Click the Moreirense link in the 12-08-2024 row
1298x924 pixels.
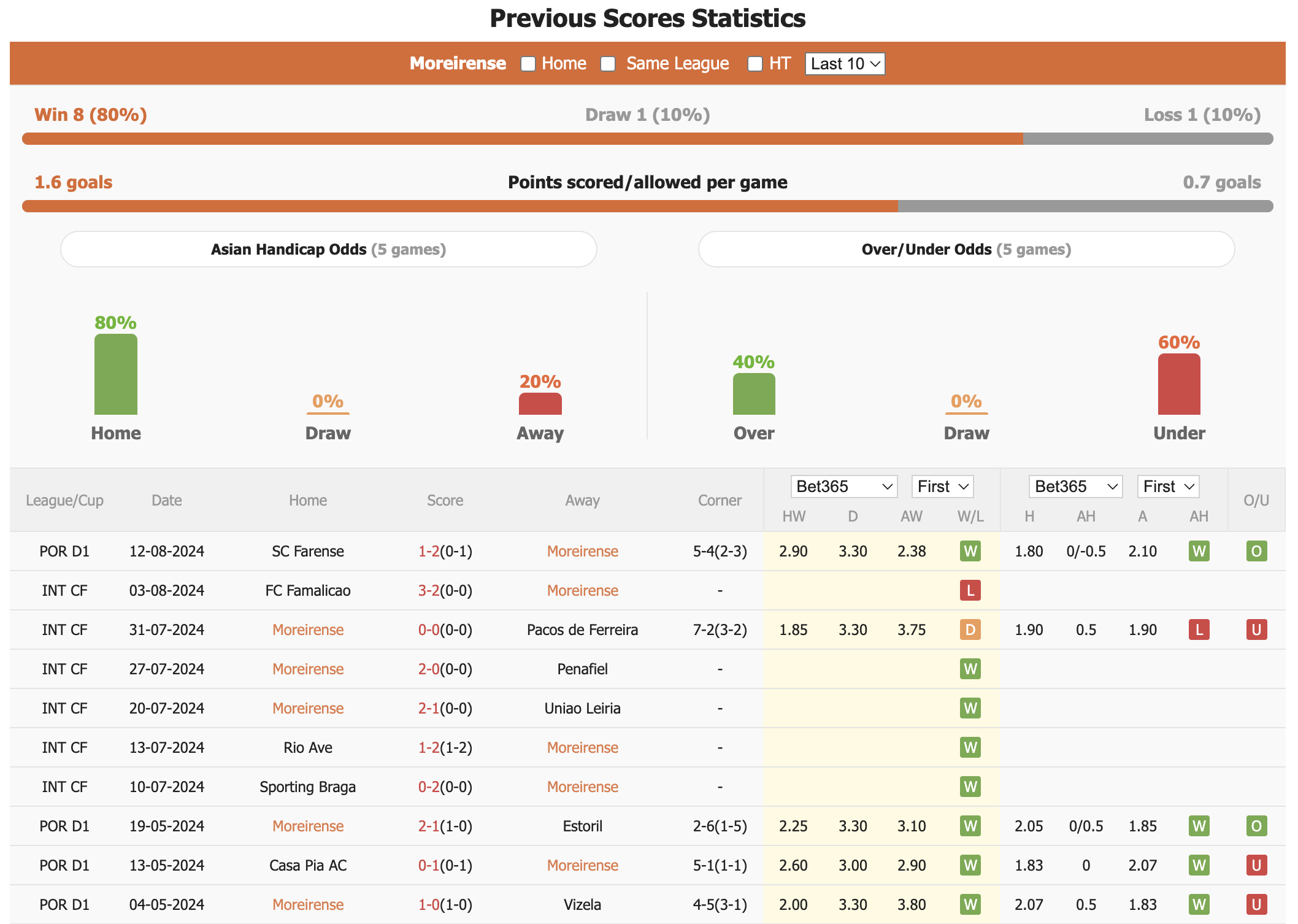click(583, 551)
